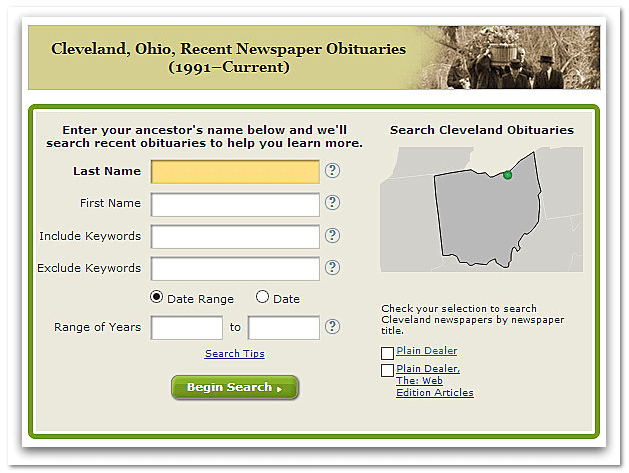Select the Date radio button
Viewport: 629px width, 473px height.
(262, 297)
